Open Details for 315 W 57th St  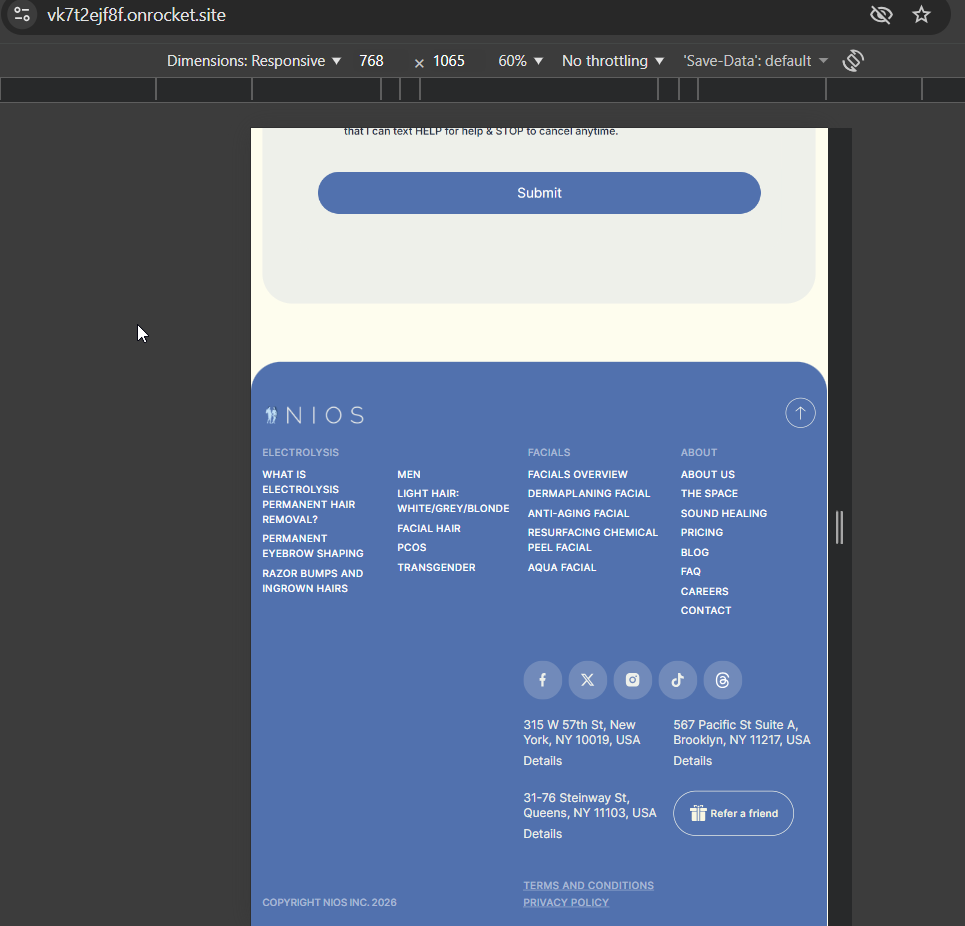[542, 761]
